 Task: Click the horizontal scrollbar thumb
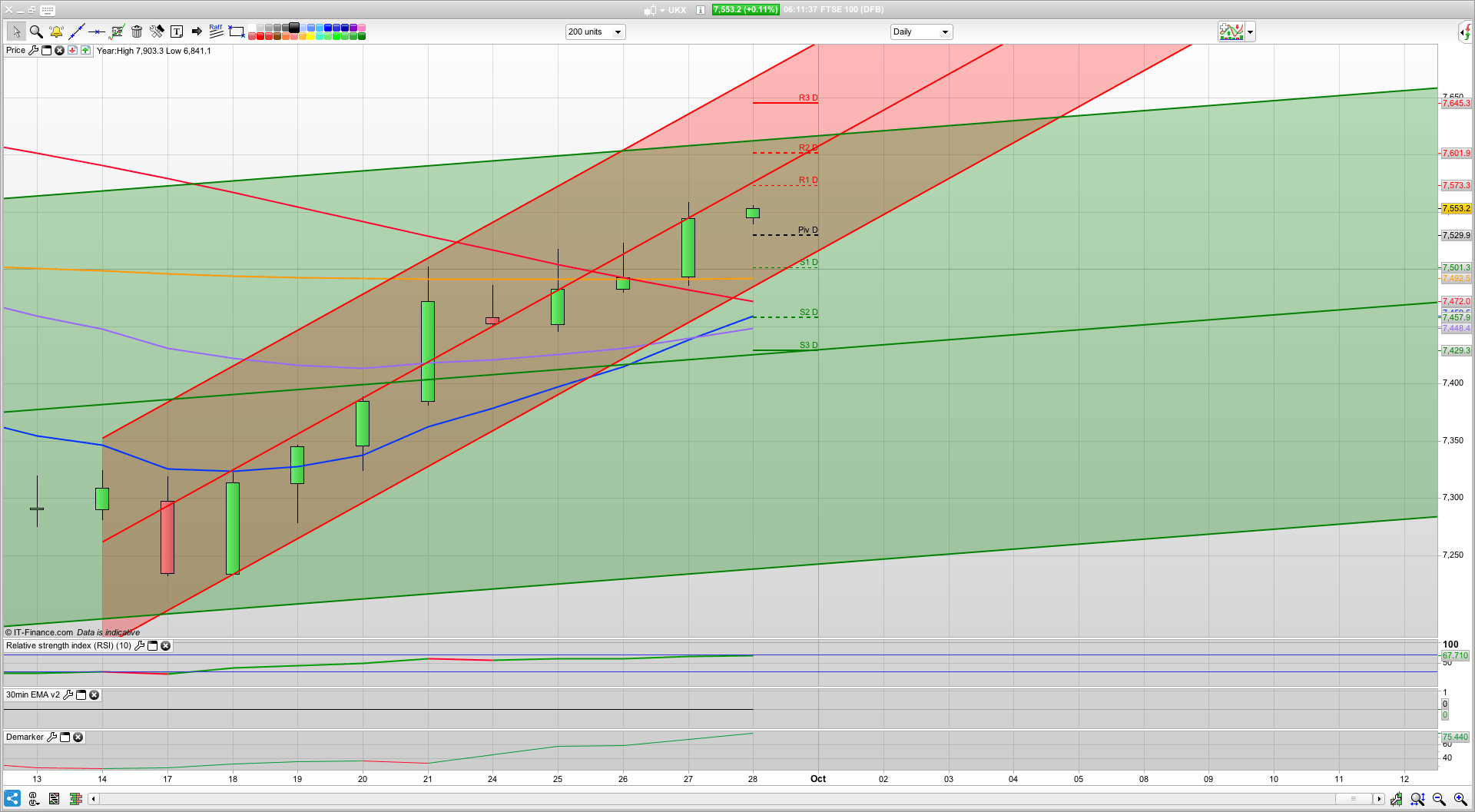pos(1354,799)
